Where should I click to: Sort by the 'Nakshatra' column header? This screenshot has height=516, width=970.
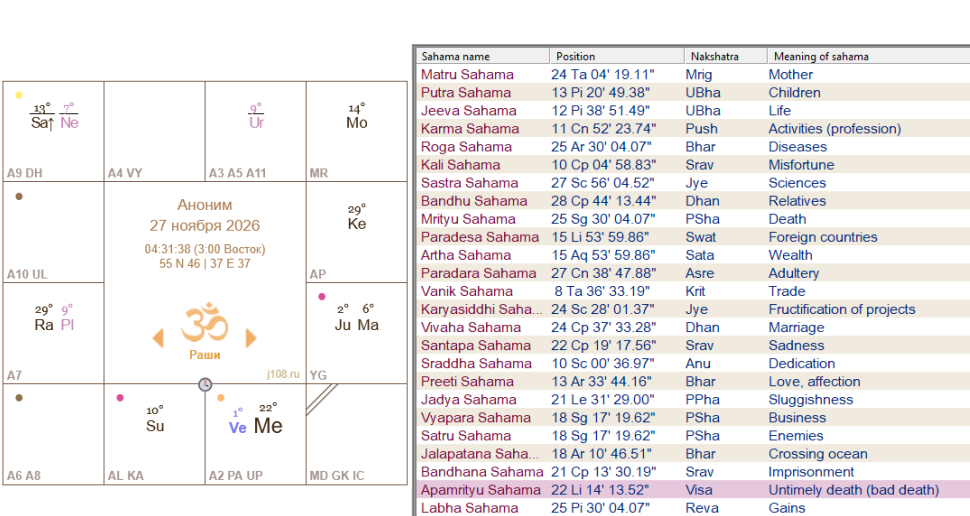pyautogui.click(x=726, y=56)
